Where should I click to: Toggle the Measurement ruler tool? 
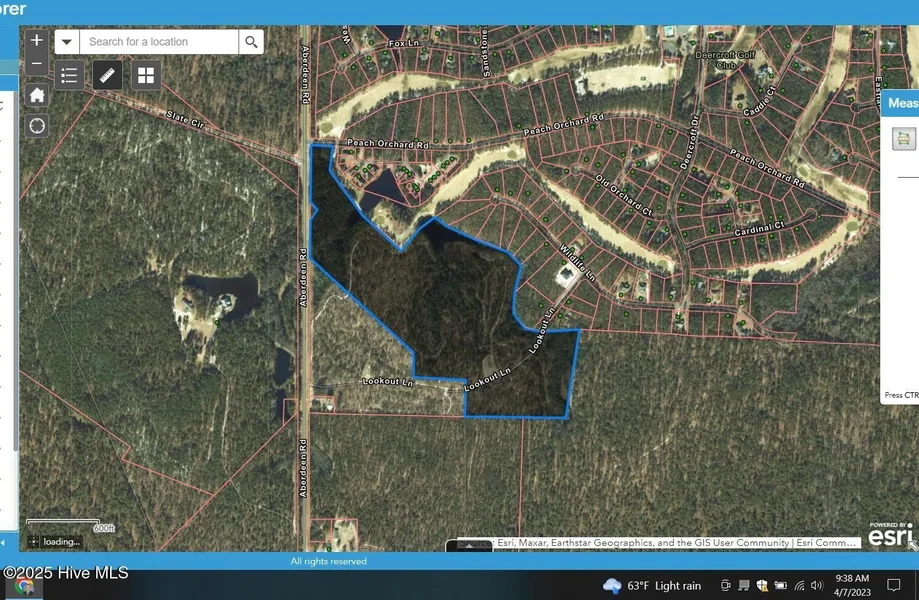click(108, 75)
